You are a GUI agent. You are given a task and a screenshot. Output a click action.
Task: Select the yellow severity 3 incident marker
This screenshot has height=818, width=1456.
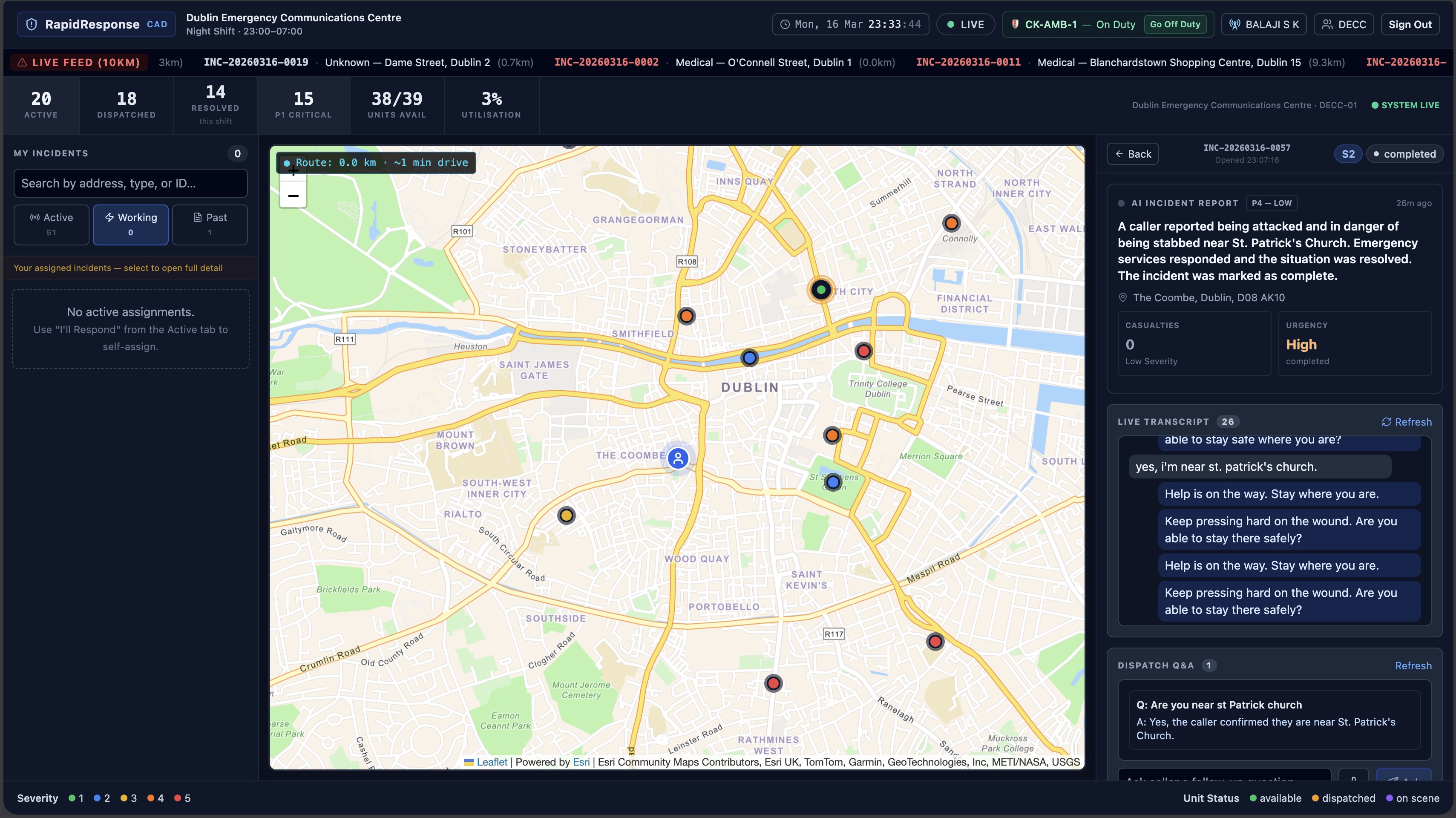[567, 515]
